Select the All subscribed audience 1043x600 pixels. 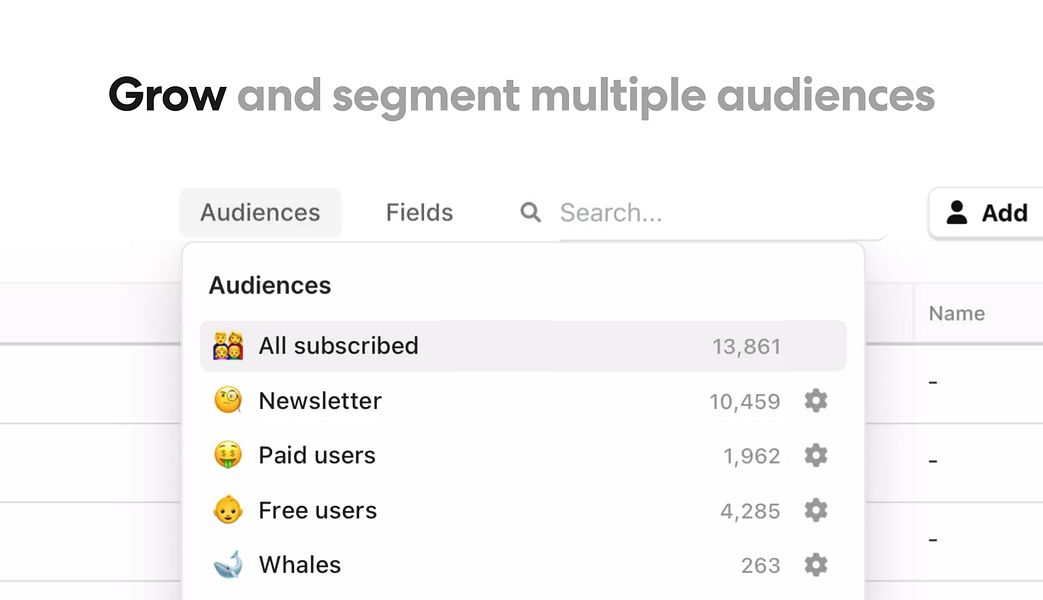[x=523, y=346]
